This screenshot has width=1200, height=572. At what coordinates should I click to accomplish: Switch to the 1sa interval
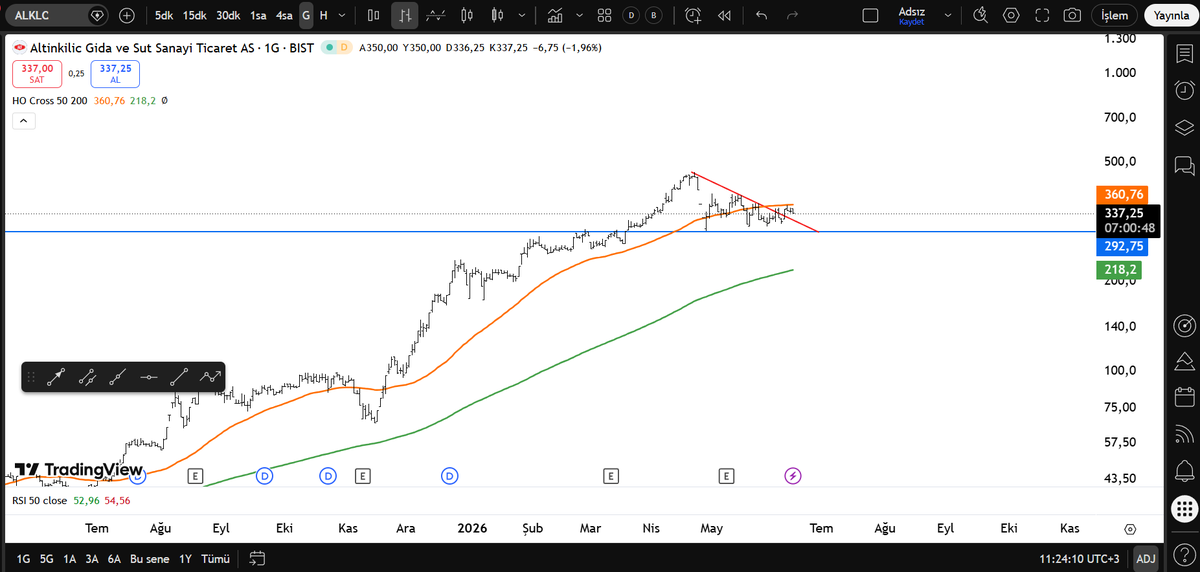[x=259, y=15]
